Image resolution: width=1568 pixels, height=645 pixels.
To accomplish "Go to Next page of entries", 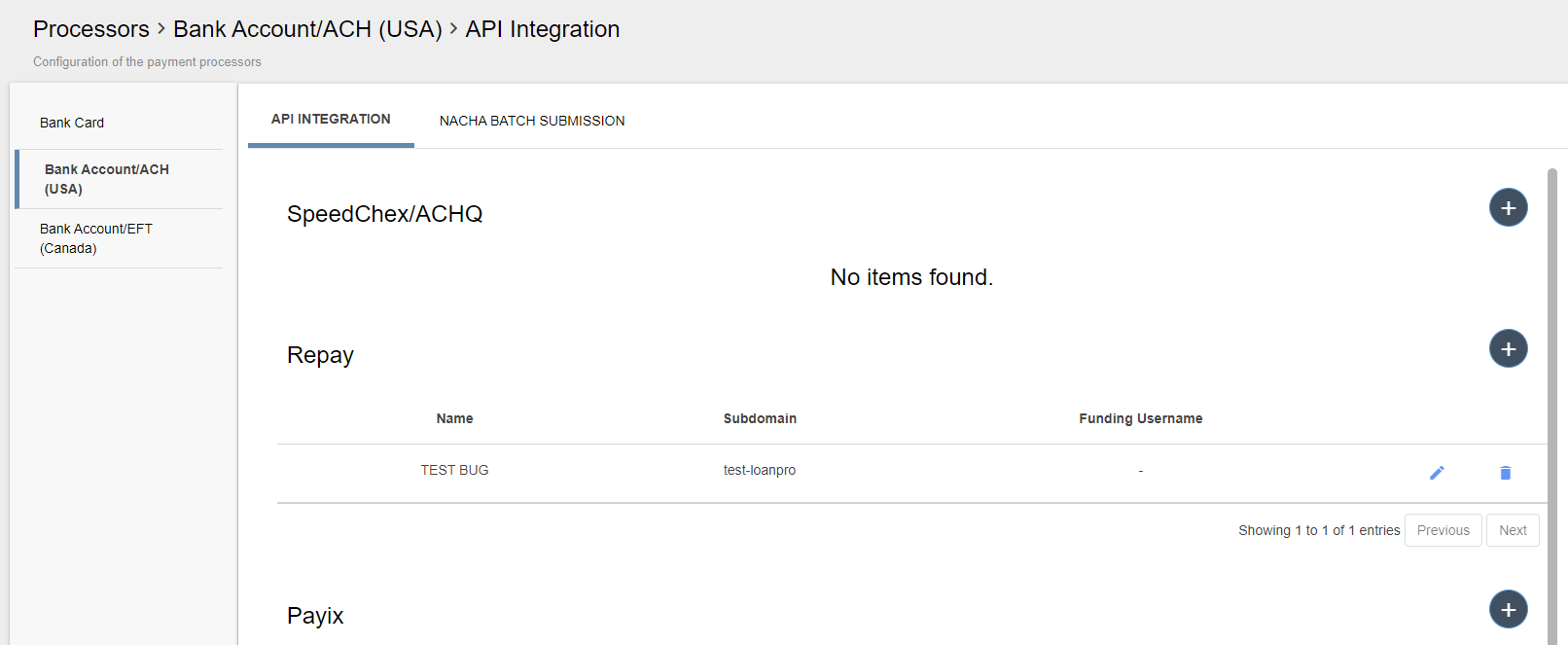I will [1513, 530].
